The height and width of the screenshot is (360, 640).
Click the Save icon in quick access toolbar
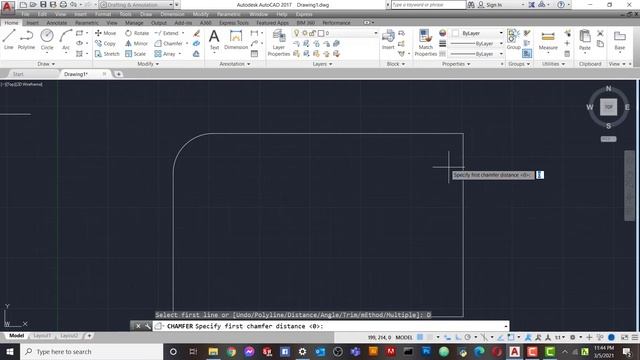pyautogui.click(x=43, y=5)
